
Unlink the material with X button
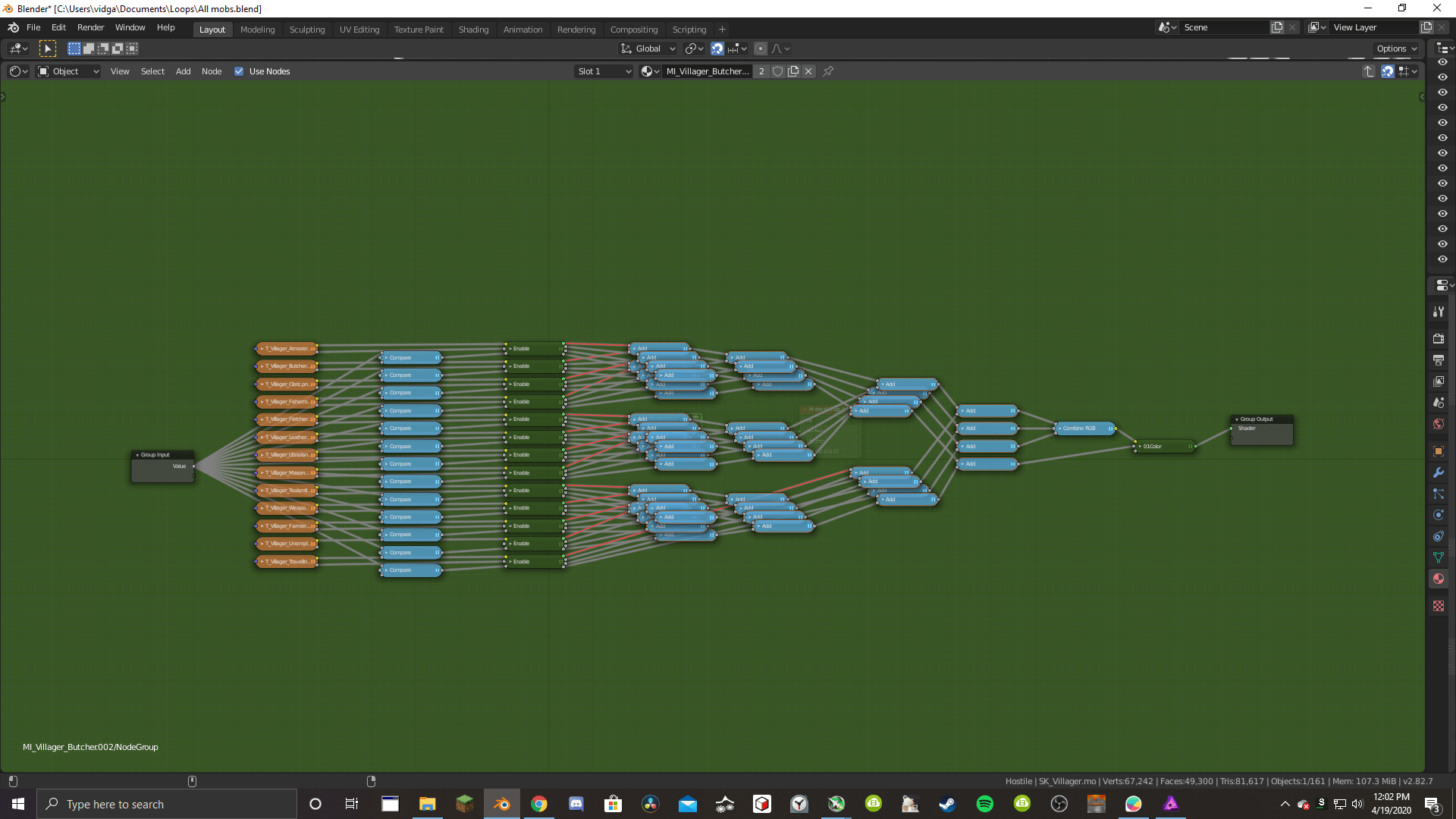(x=808, y=71)
